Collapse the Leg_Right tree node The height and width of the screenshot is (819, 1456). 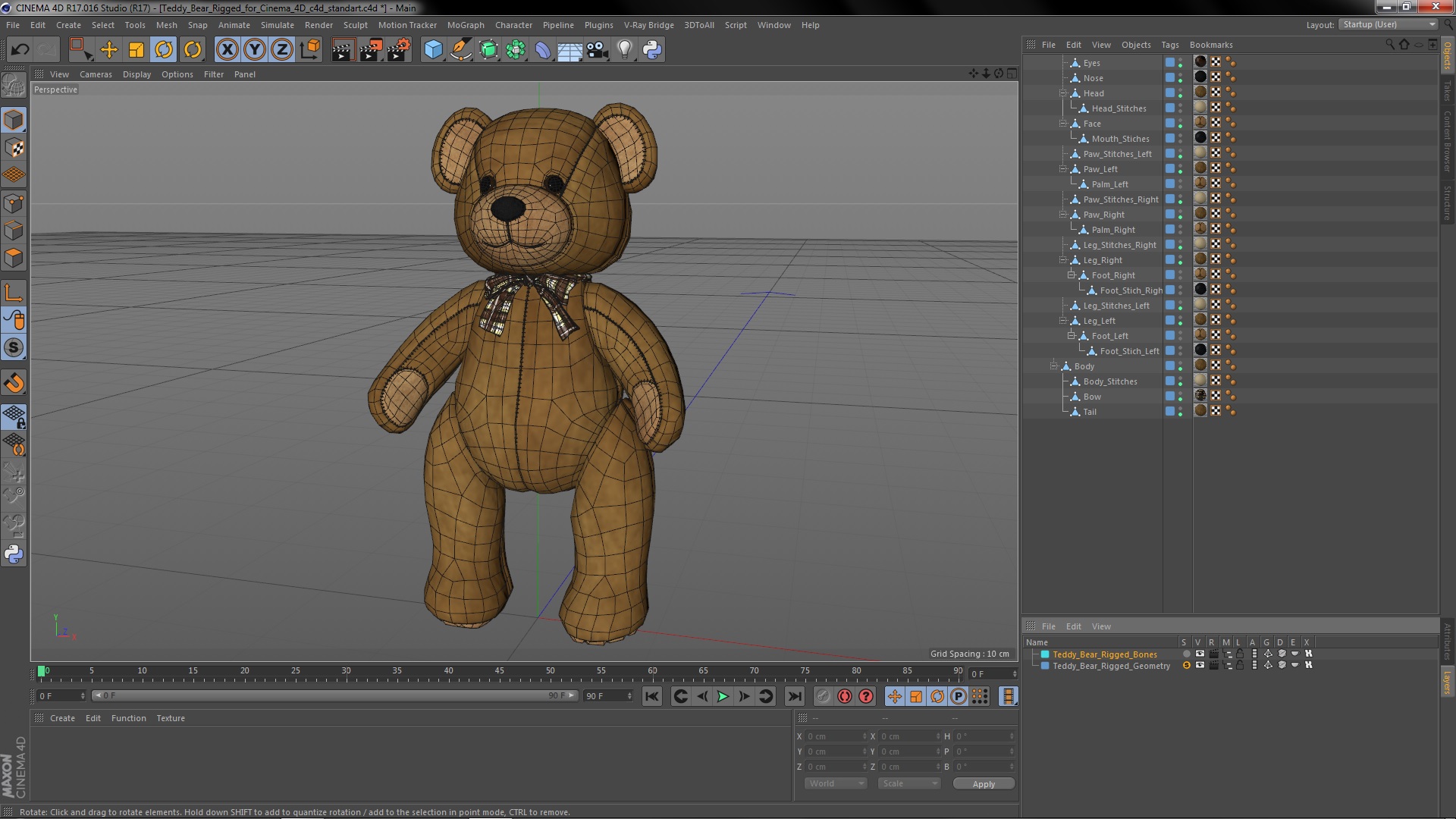pos(1063,260)
